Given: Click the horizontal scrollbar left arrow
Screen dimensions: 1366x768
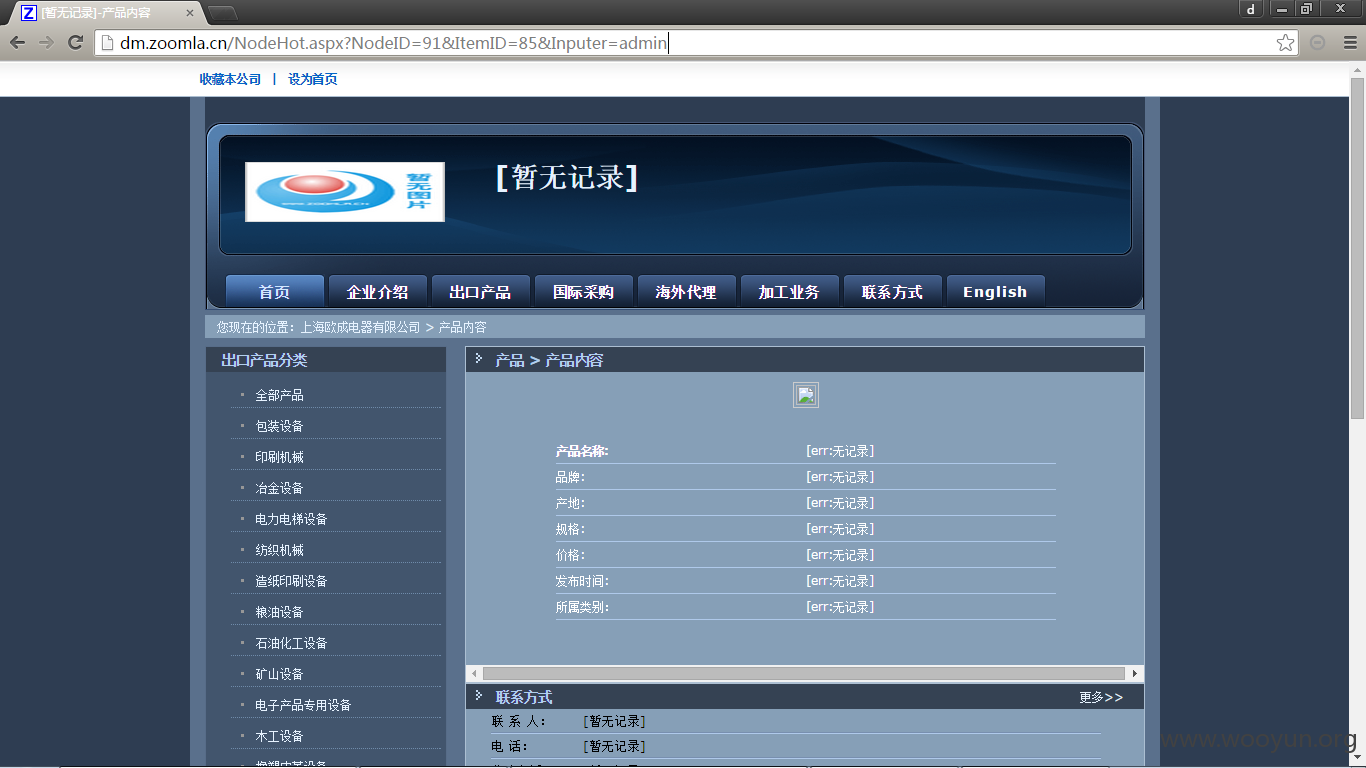Looking at the screenshot, I should (474, 674).
